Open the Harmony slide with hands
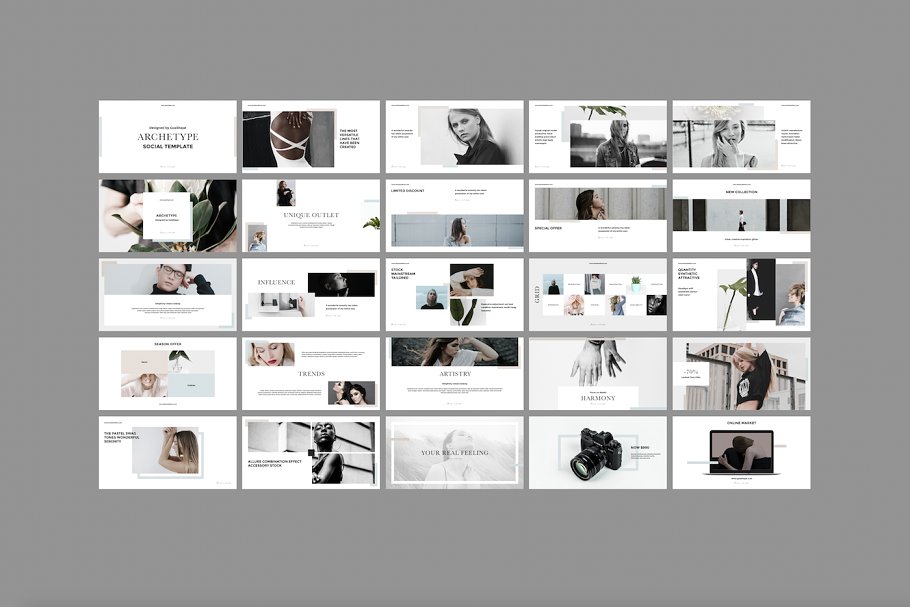Viewport: 910px width, 607px height. pyautogui.click(x=597, y=373)
